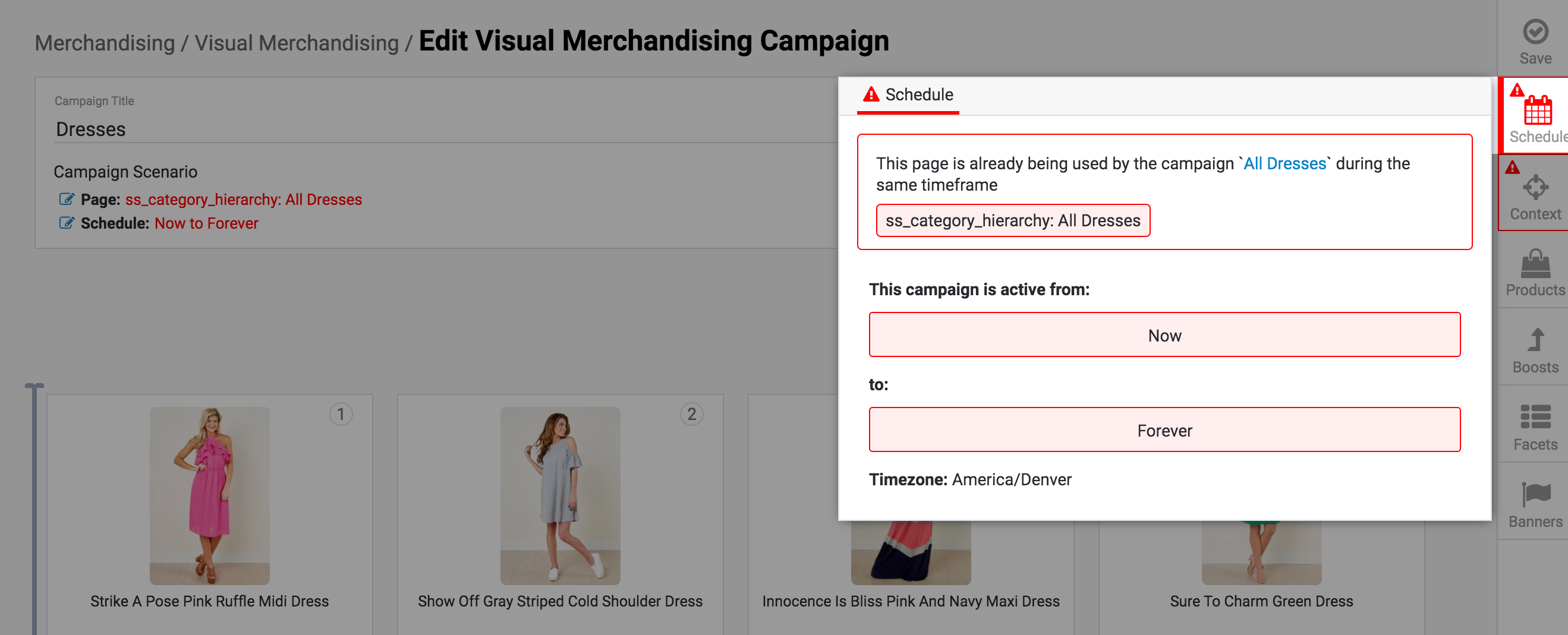The image size is (1568, 635).
Task: Open the Facets list icon
Action: [1535, 417]
